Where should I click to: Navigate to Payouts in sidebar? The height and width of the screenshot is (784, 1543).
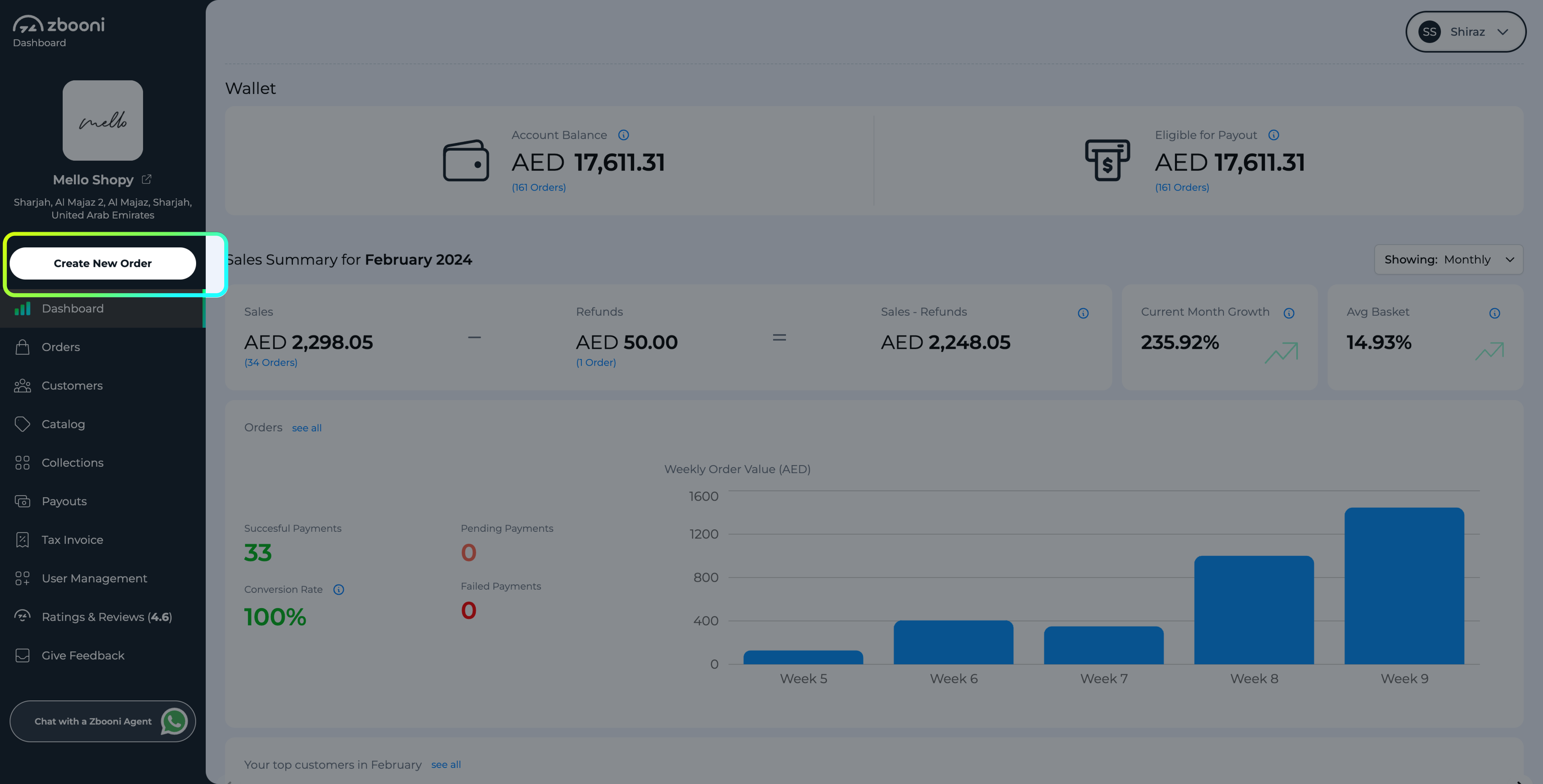[64, 501]
